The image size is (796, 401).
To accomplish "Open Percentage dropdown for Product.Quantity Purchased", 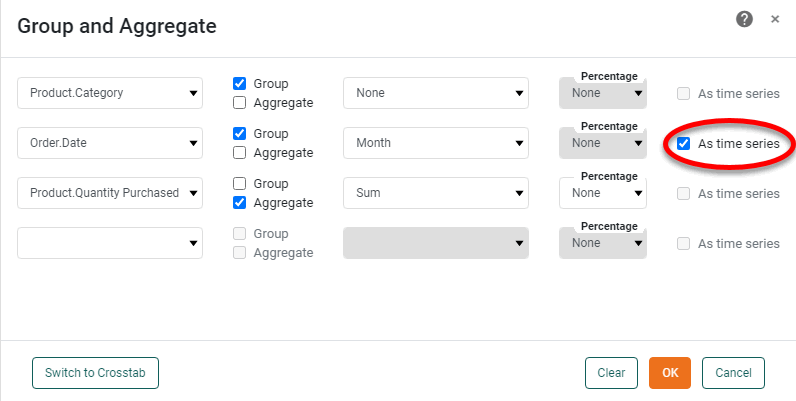I will click(x=603, y=193).
